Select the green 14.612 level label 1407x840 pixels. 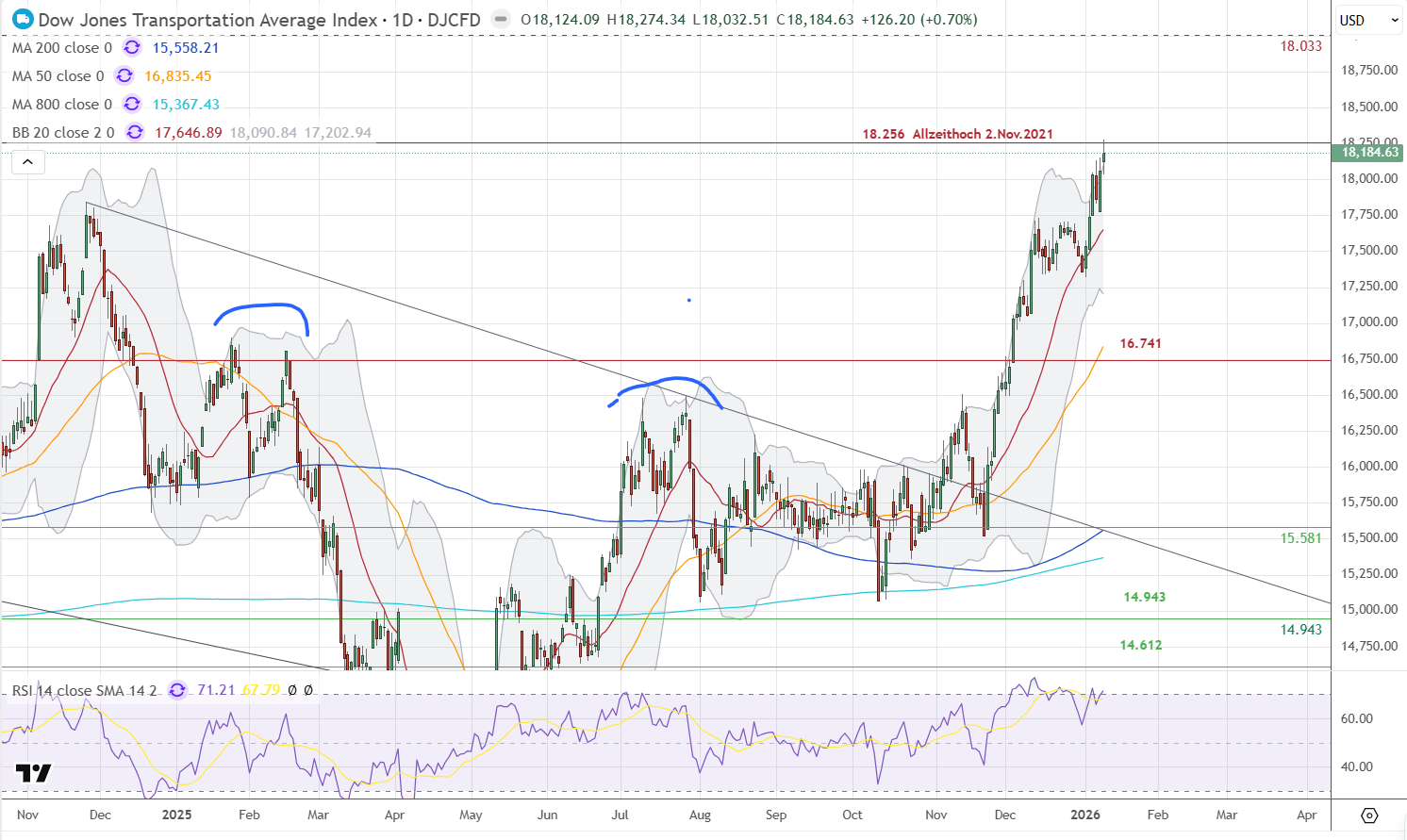point(1140,645)
